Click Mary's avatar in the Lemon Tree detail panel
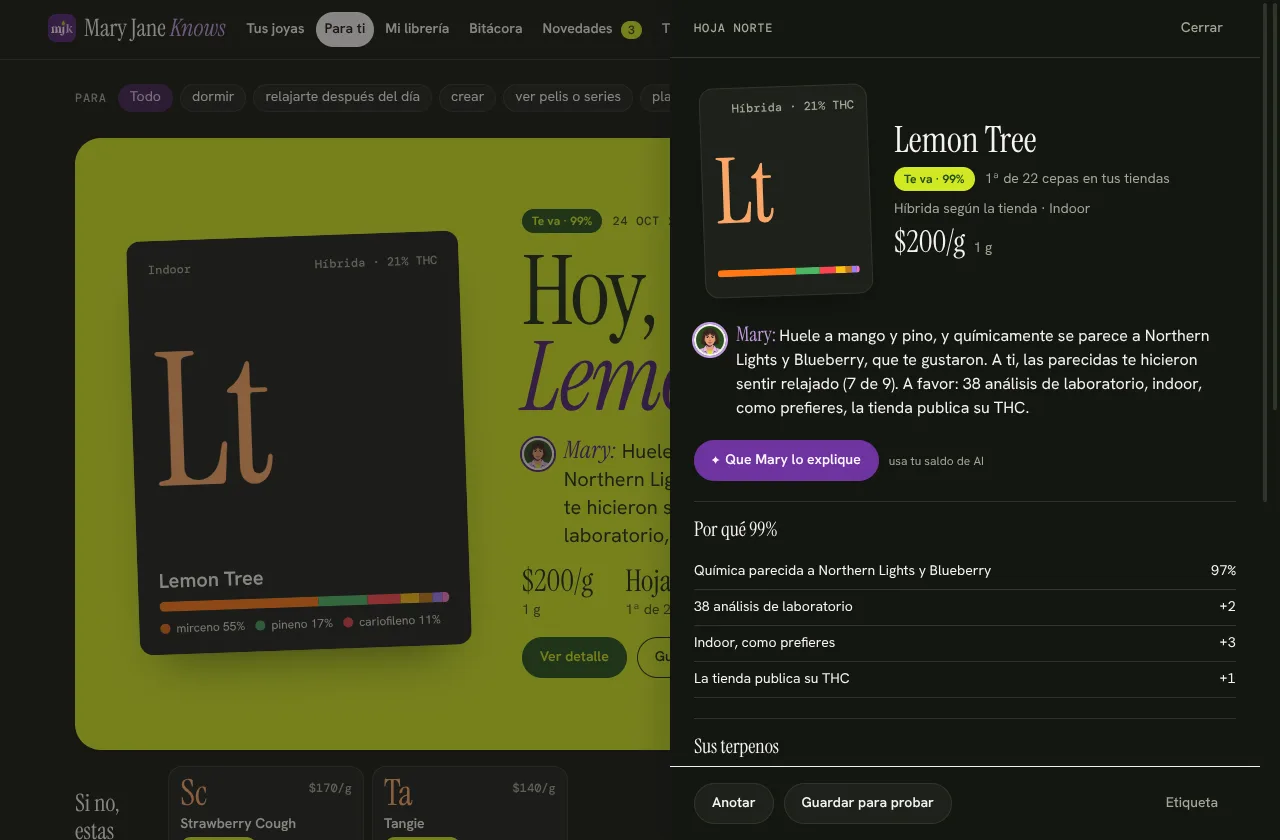Image resolution: width=1280 pixels, height=840 pixels. [x=710, y=340]
